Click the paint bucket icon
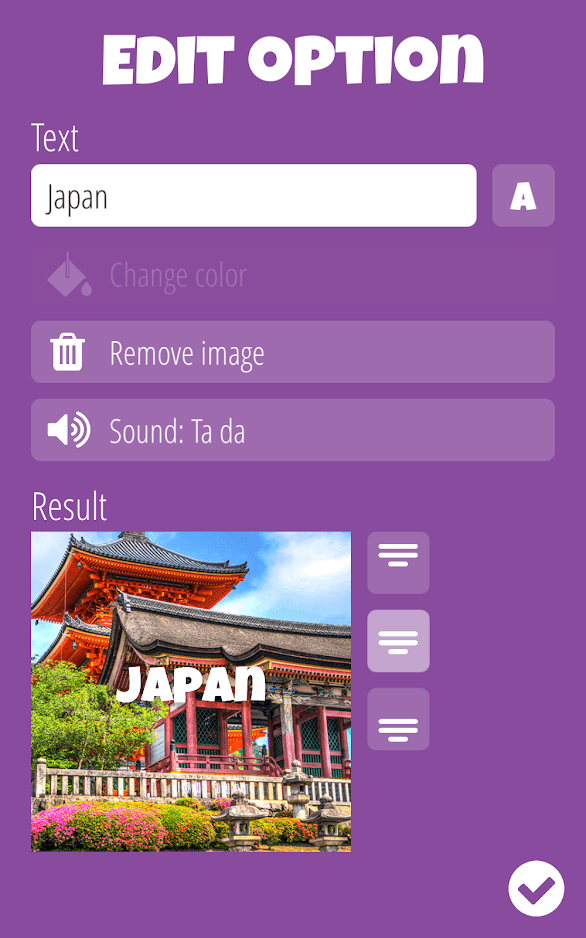 pyautogui.click(x=69, y=275)
